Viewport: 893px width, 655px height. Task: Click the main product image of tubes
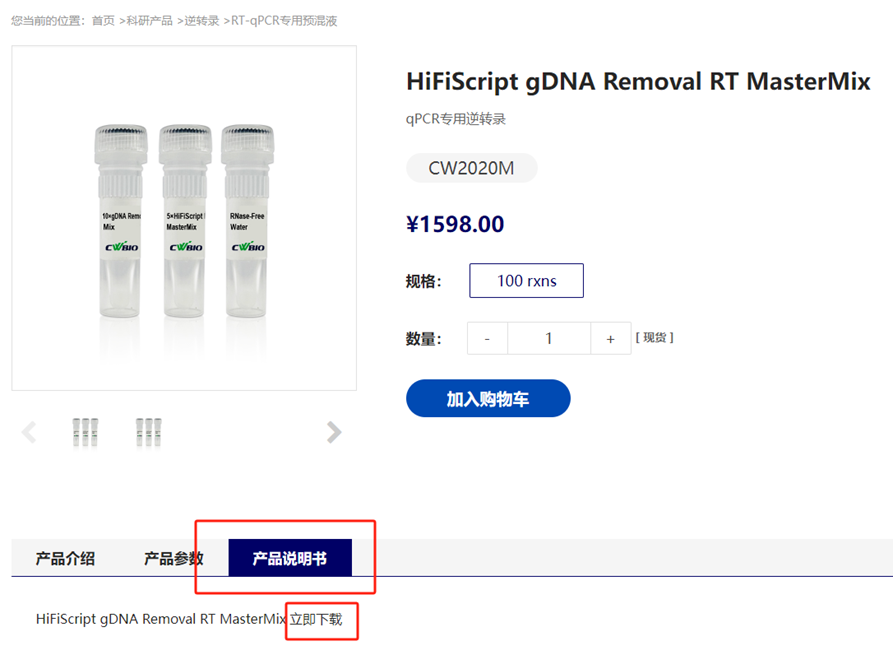click(x=184, y=218)
